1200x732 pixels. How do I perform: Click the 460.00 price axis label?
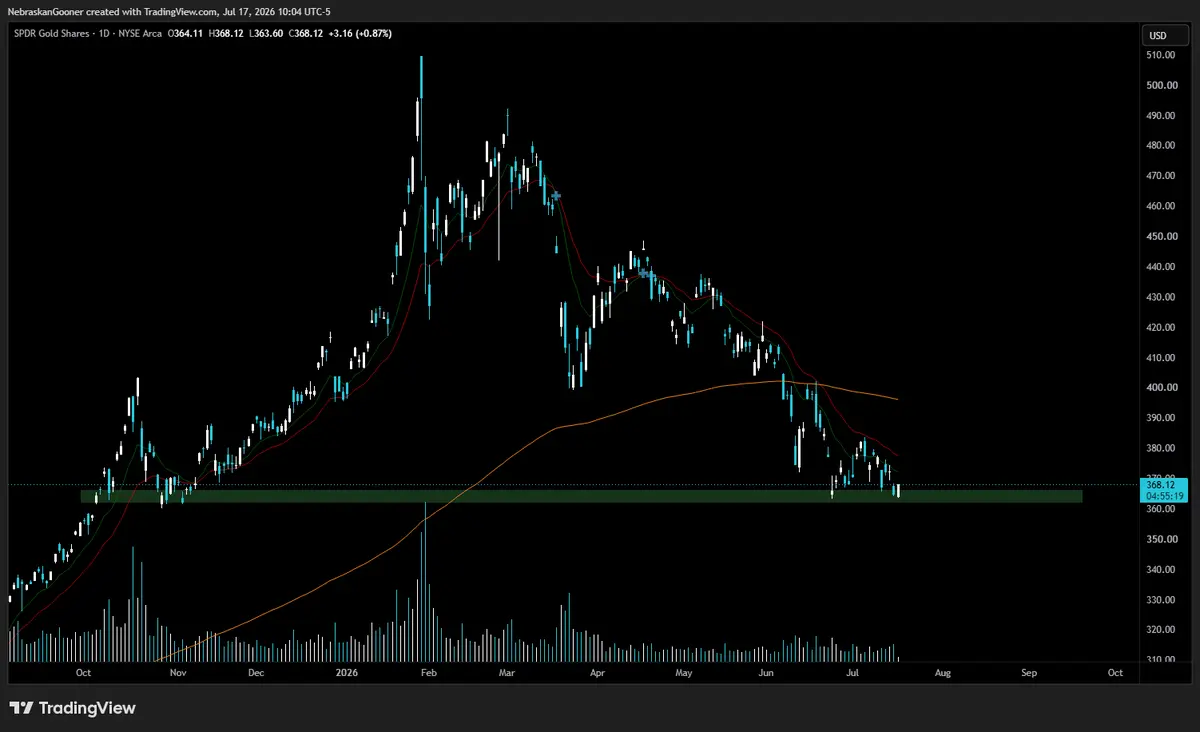[1159, 207]
